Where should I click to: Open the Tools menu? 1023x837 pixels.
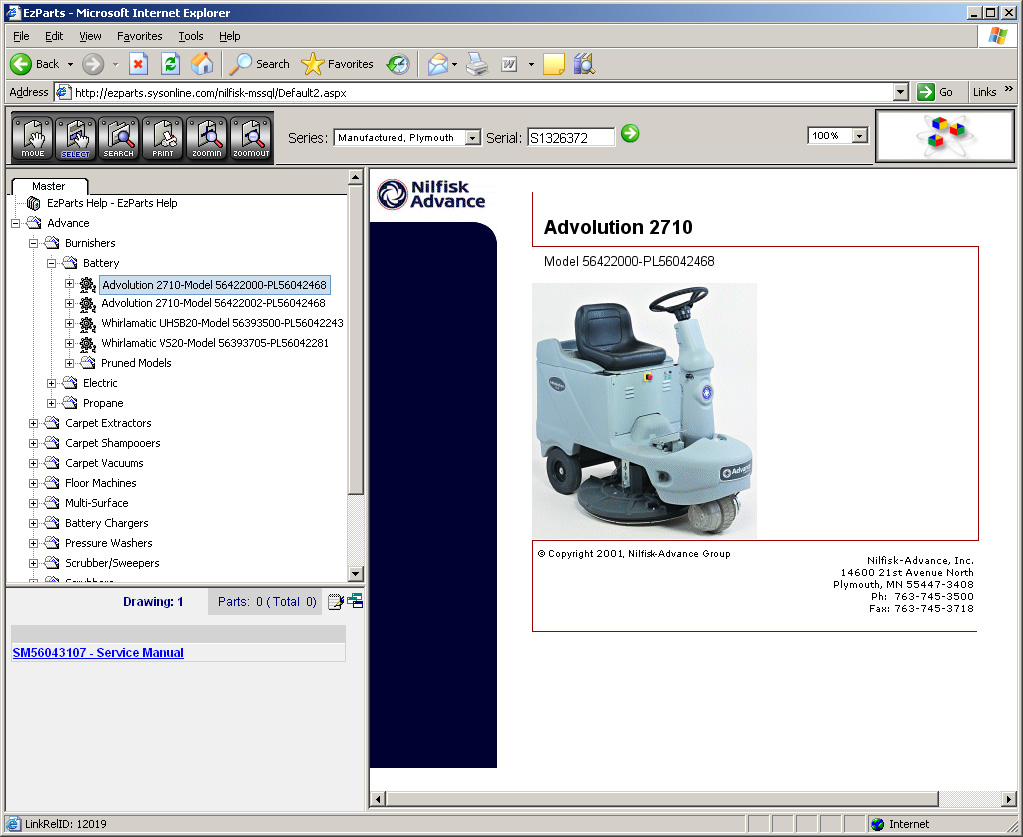point(191,36)
